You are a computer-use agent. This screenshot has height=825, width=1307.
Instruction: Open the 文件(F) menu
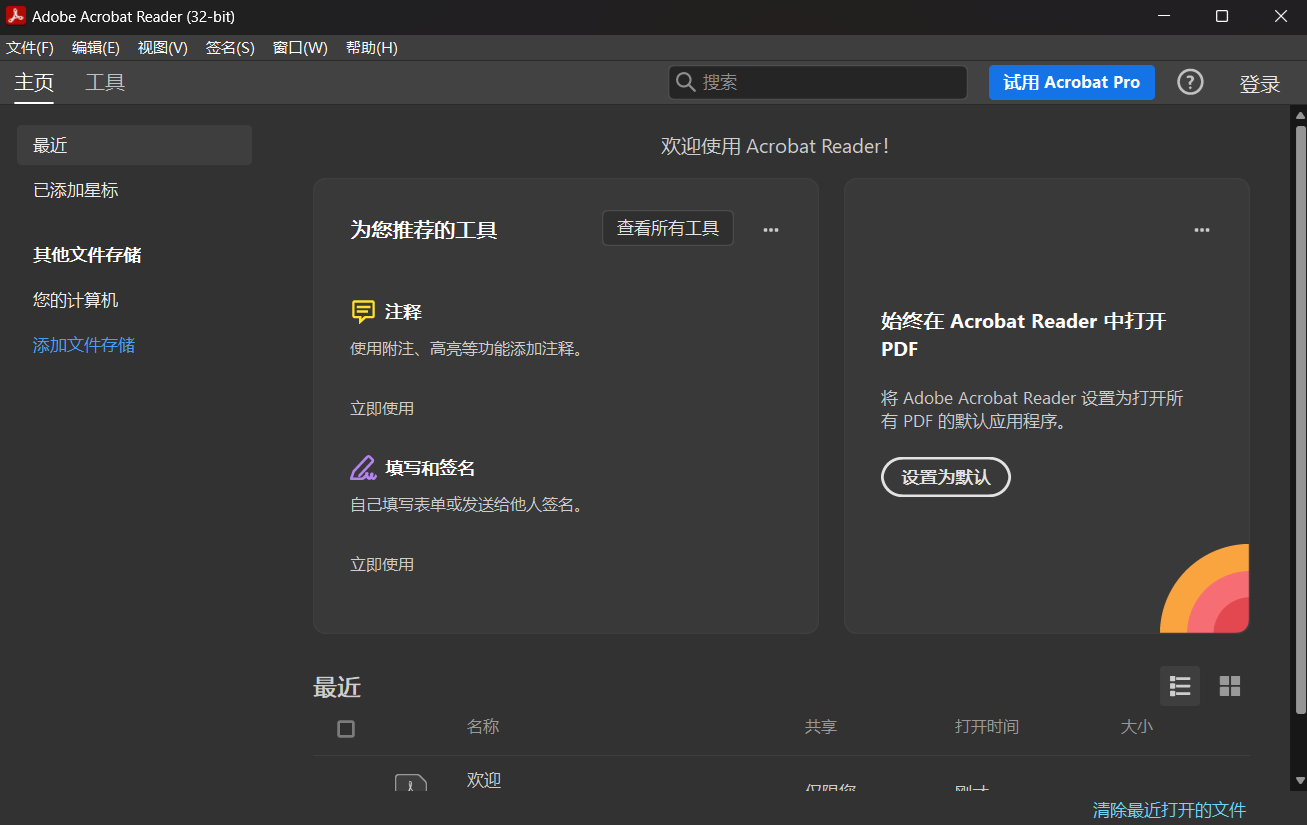[x=30, y=48]
